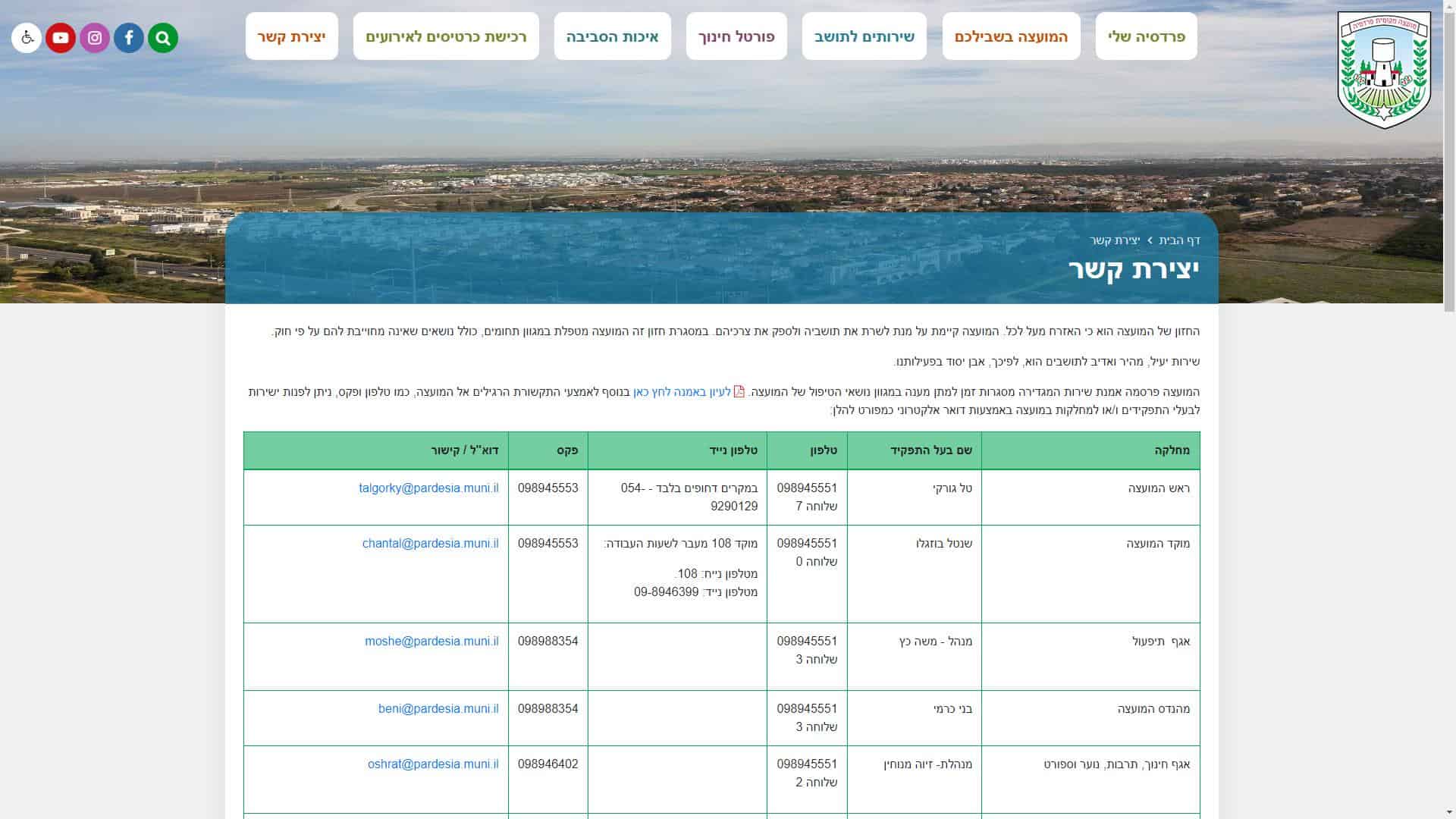Image resolution: width=1456 pixels, height=819 pixels.
Task: Open the שירותים לתושב menu
Action: (x=864, y=36)
